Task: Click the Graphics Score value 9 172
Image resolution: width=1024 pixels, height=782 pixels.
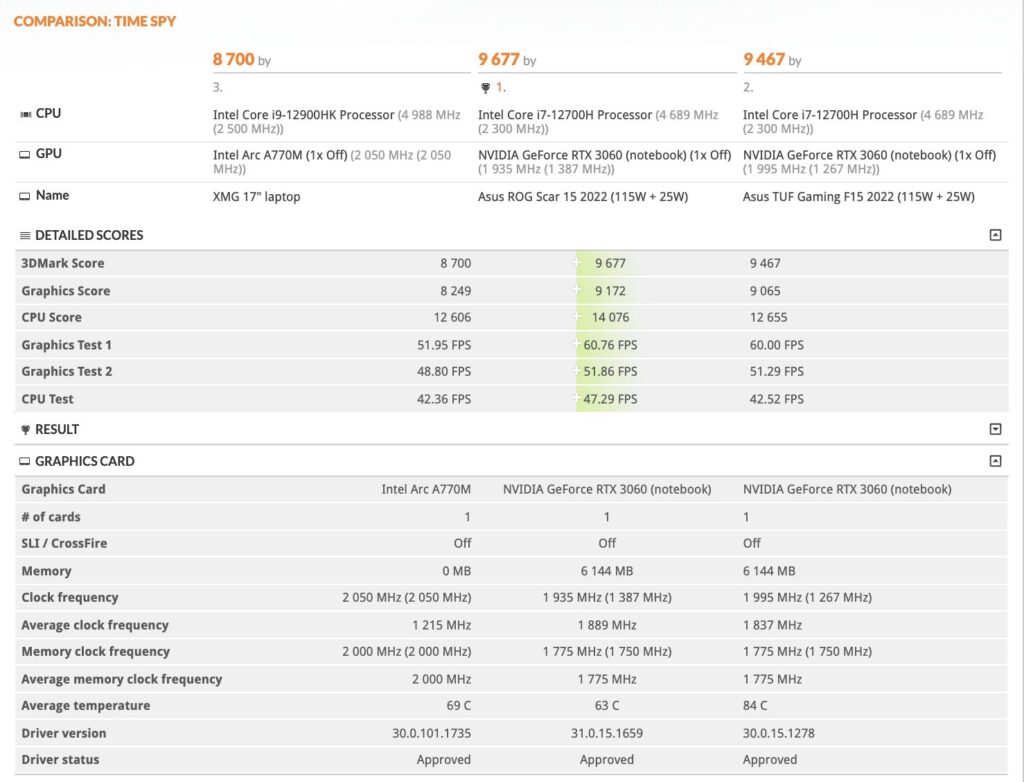Action: pyautogui.click(x=610, y=291)
